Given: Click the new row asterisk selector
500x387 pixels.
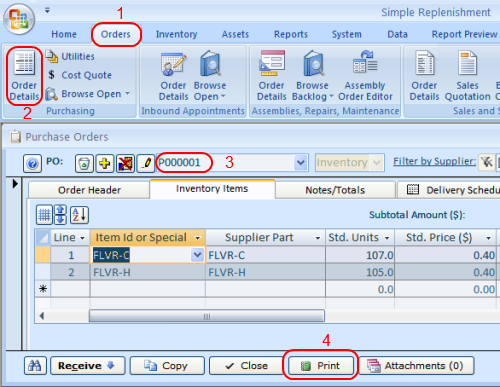Looking at the screenshot, I should pyautogui.click(x=43, y=289).
